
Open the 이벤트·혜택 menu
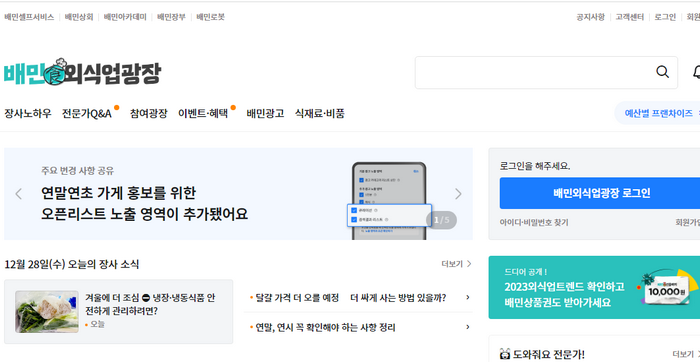point(203,113)
